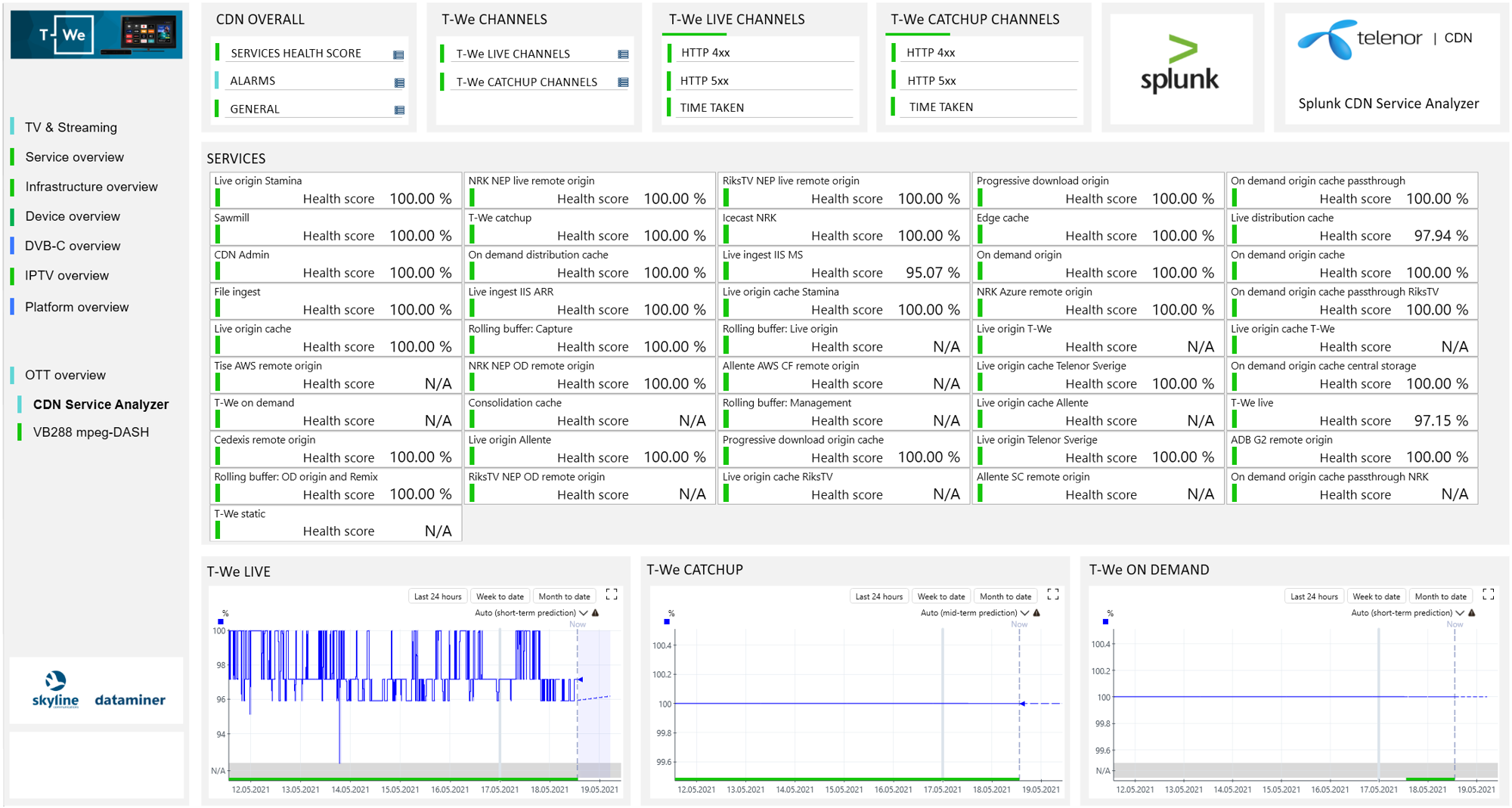
Task: Select T-We live service tile
Action: 1352,413
